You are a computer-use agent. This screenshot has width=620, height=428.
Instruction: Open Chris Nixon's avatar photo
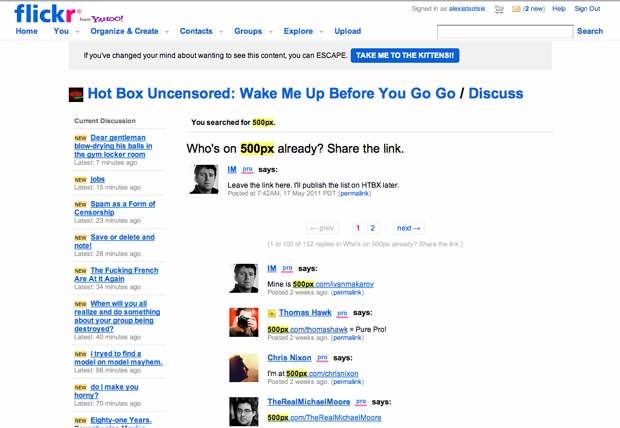[244, 367]
